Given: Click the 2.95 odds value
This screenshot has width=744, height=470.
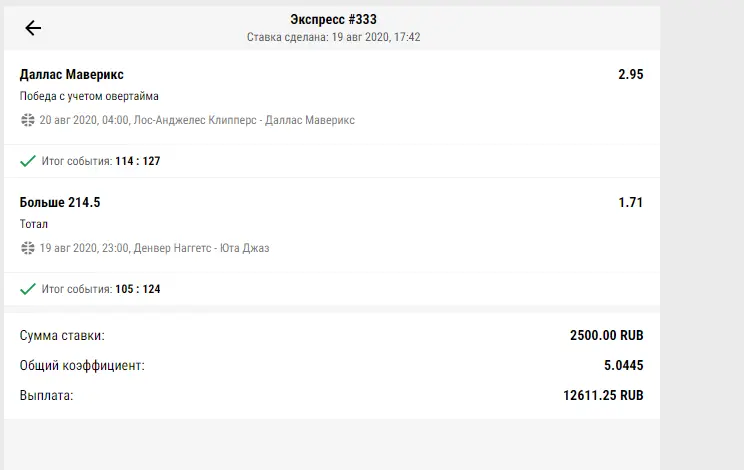Looking at the screenshot, I should click(631, 74).
